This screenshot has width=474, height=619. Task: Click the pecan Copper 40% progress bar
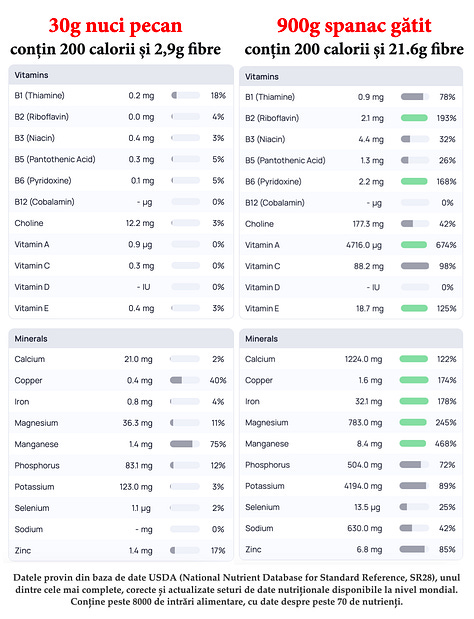(185, 380)
